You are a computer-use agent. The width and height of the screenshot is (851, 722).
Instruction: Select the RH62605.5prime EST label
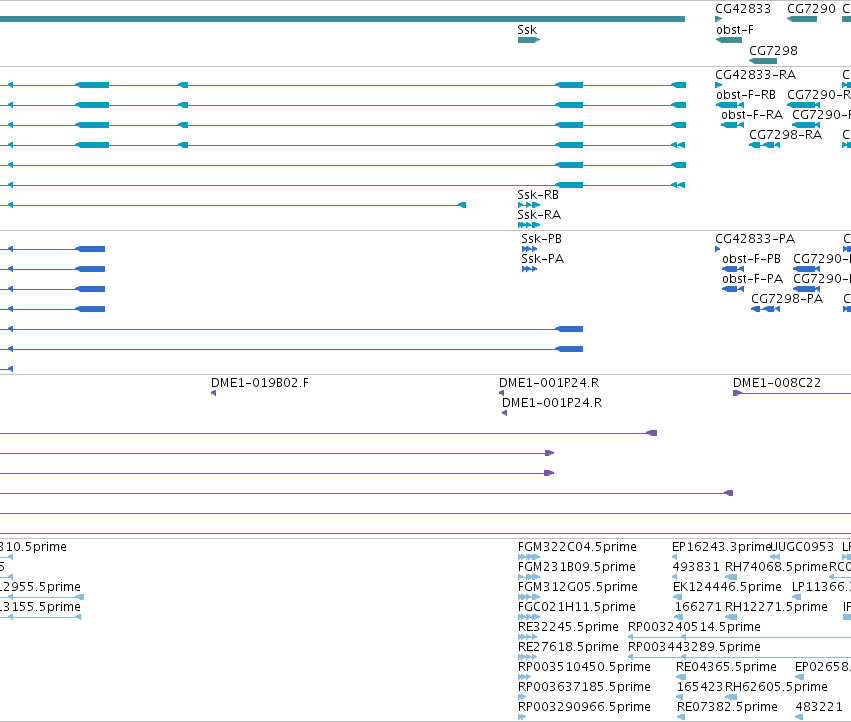tap(776, 687)
